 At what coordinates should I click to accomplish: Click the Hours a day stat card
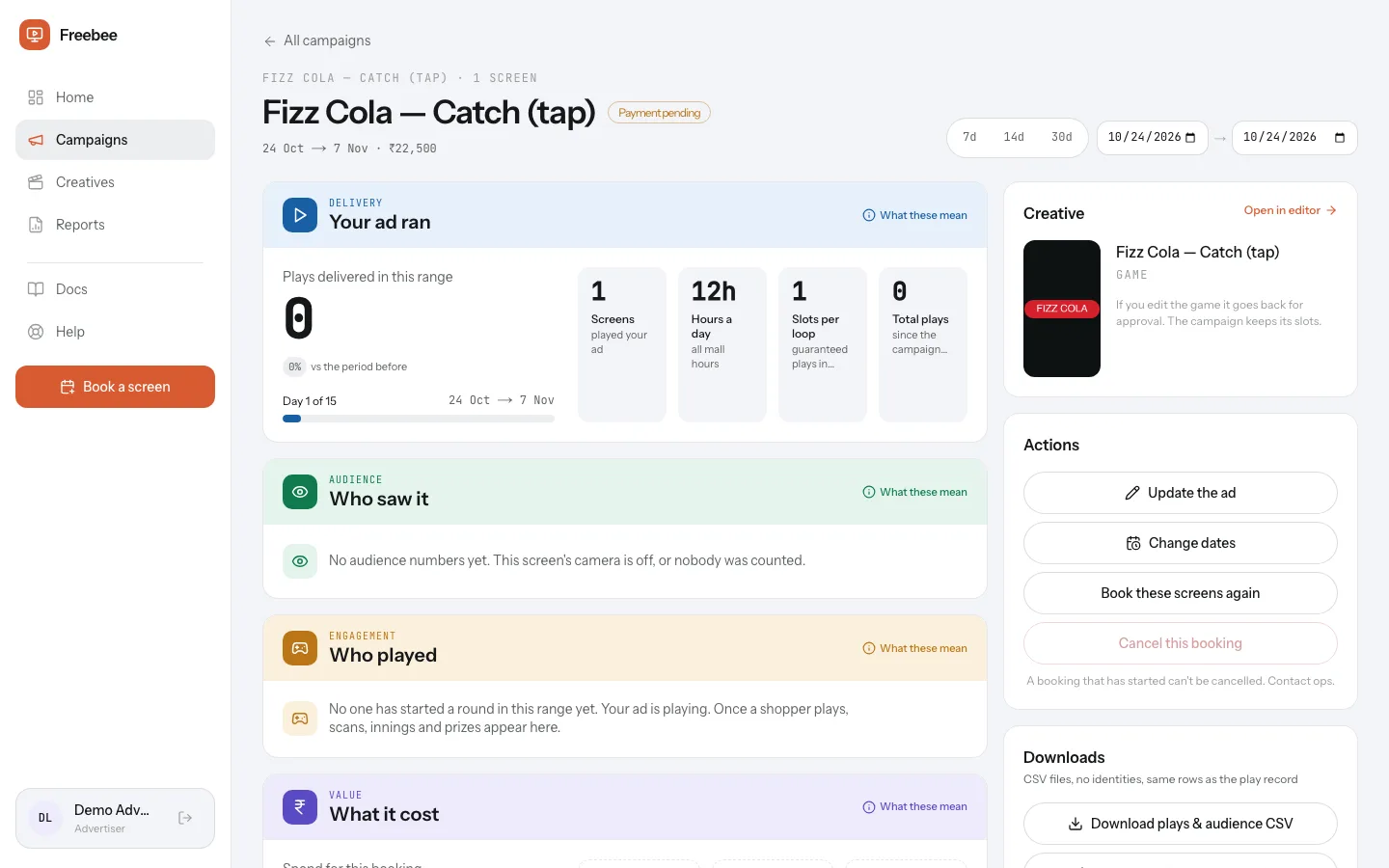[x=722, y=344]
